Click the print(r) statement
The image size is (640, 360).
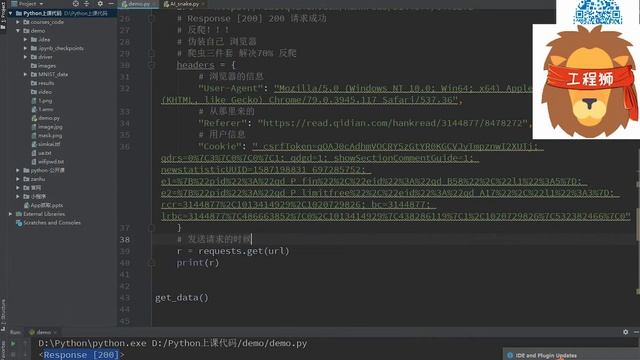198,263
